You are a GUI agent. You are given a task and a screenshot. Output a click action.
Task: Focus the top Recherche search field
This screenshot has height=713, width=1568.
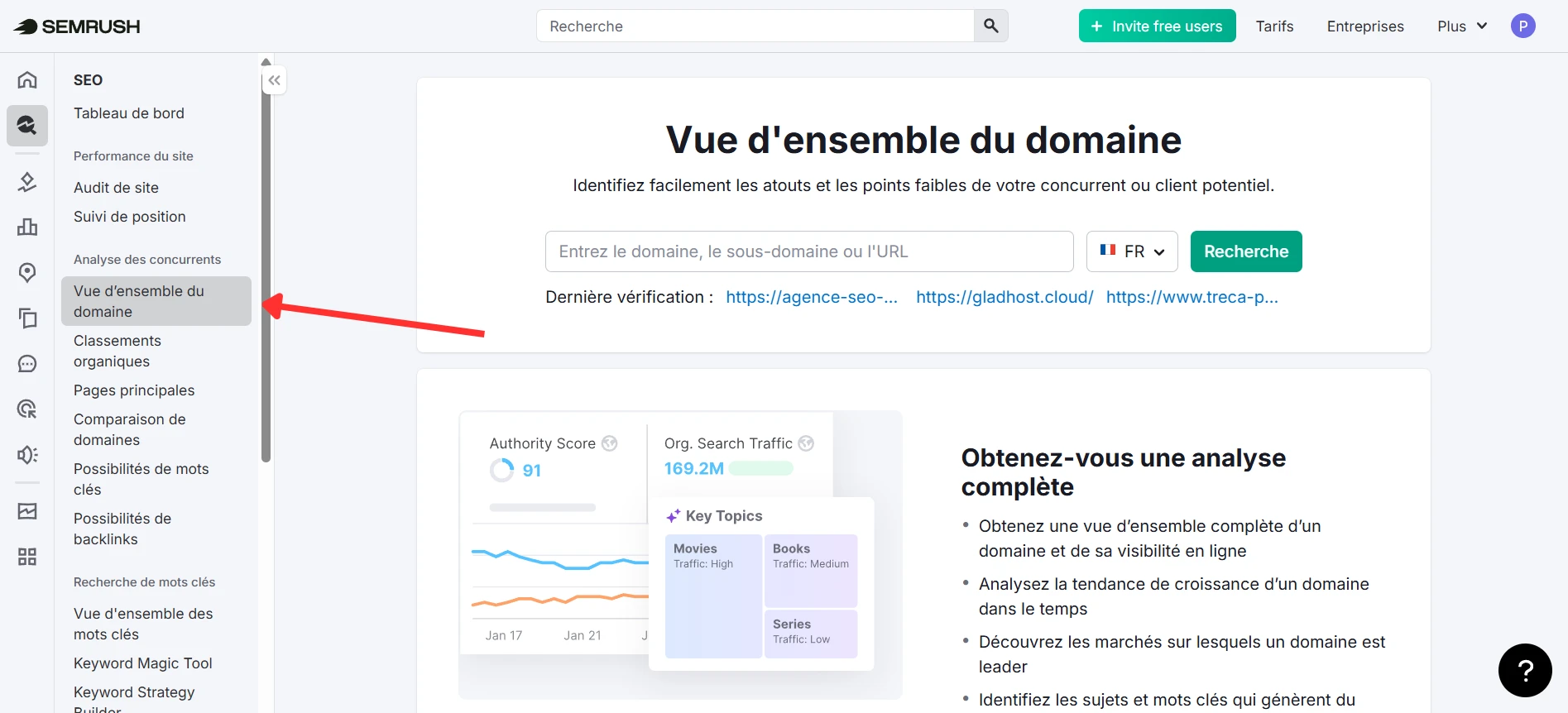point(755,26)
